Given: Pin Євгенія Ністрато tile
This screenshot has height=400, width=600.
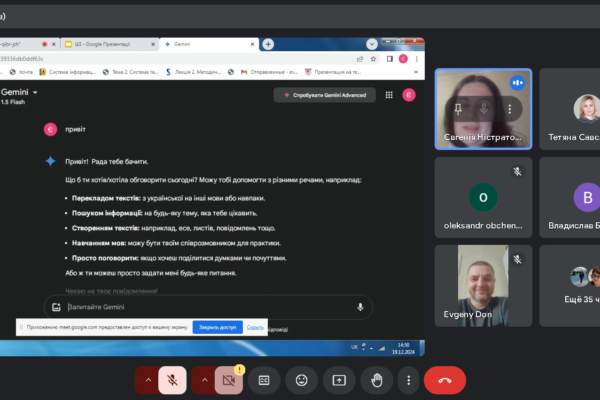Looking at the screenshot, I should [x=458, y=109].
